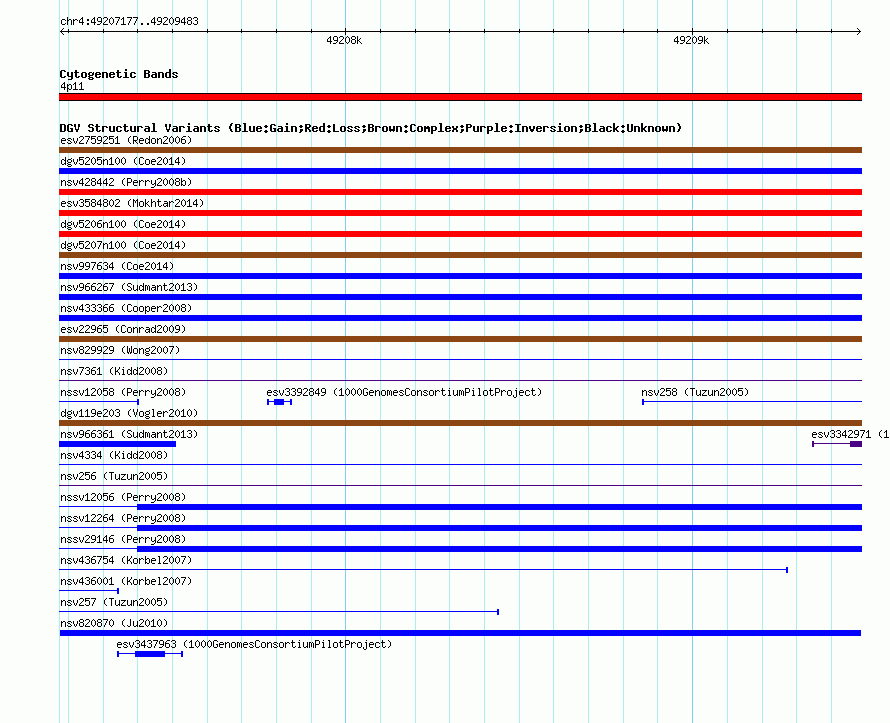This screenshot has width=890, height=723.
Task: Click the brown dgv5207n100 complex bar
Action: pos(460,255)
